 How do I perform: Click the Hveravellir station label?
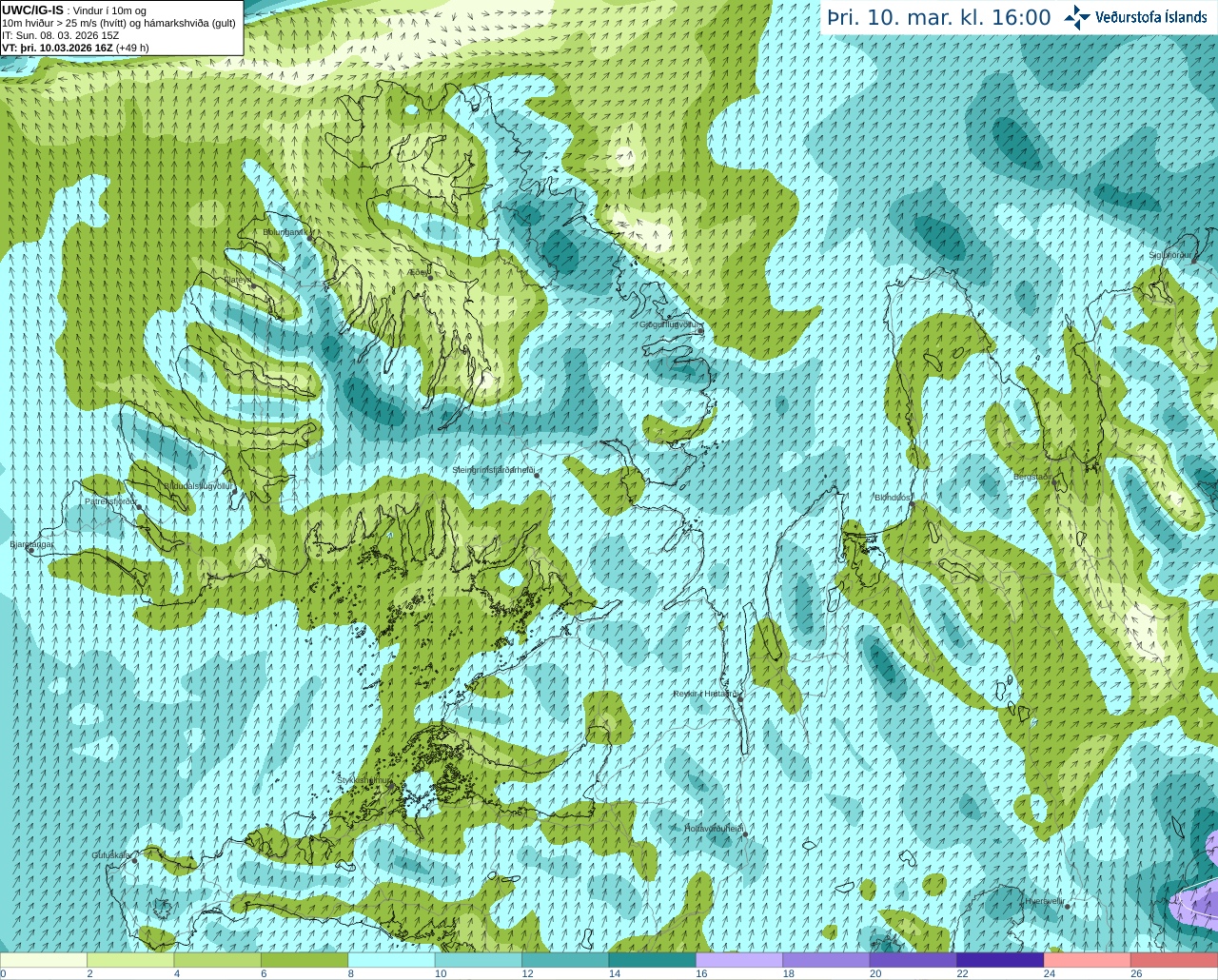coord(1044,901)
